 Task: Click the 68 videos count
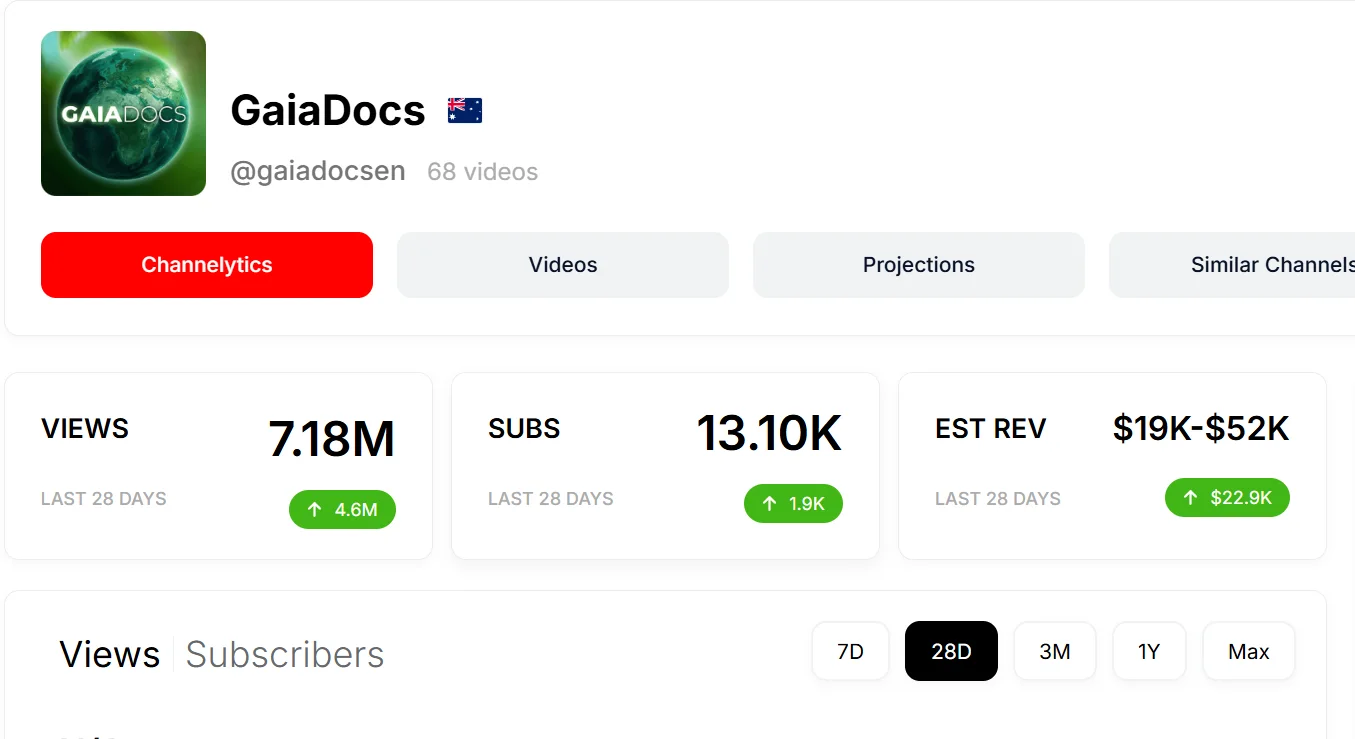pos(483,172)
